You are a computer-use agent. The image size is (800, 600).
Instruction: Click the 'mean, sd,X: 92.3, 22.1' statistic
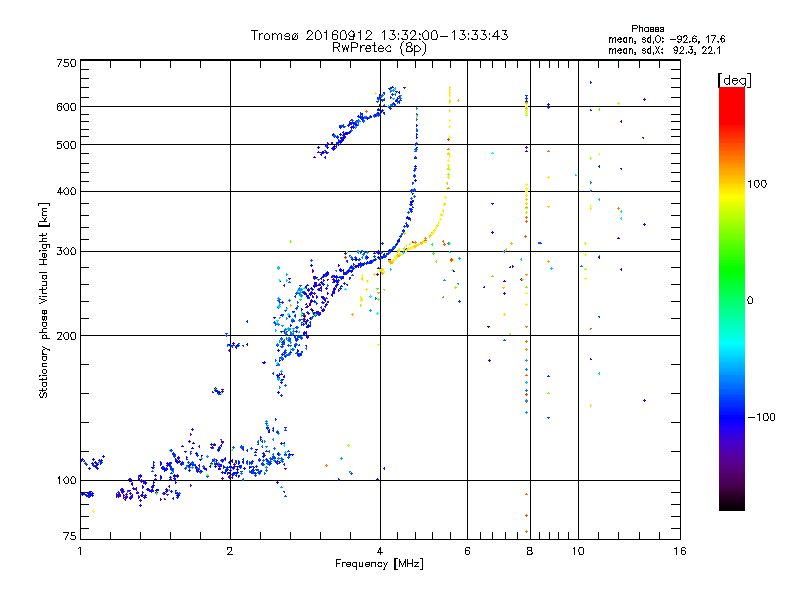point(664,50)
